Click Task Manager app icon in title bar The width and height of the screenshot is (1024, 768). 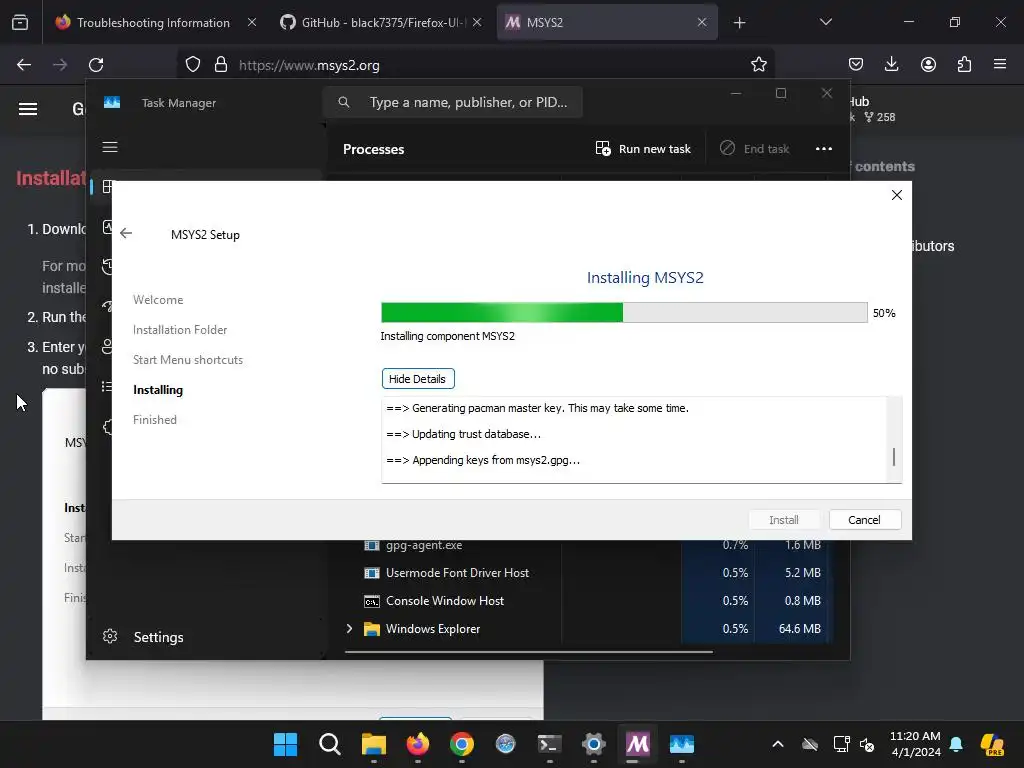112,103
